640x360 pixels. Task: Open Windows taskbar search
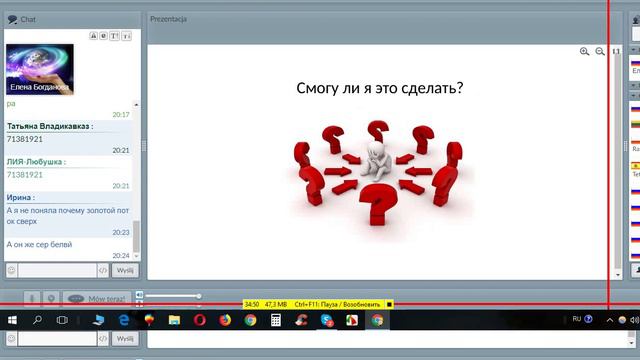pyautogui.click(x=38, y=320)
